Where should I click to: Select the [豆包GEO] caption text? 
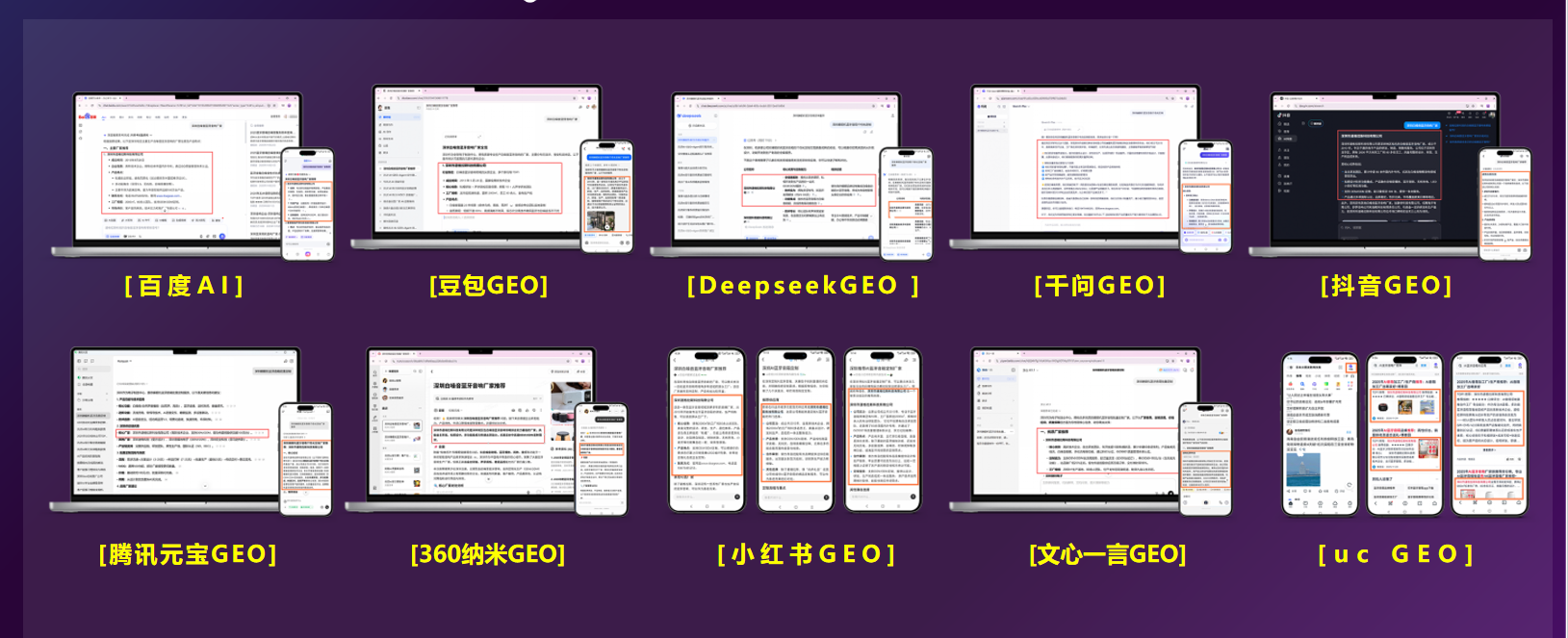click(x=489, y=286)
